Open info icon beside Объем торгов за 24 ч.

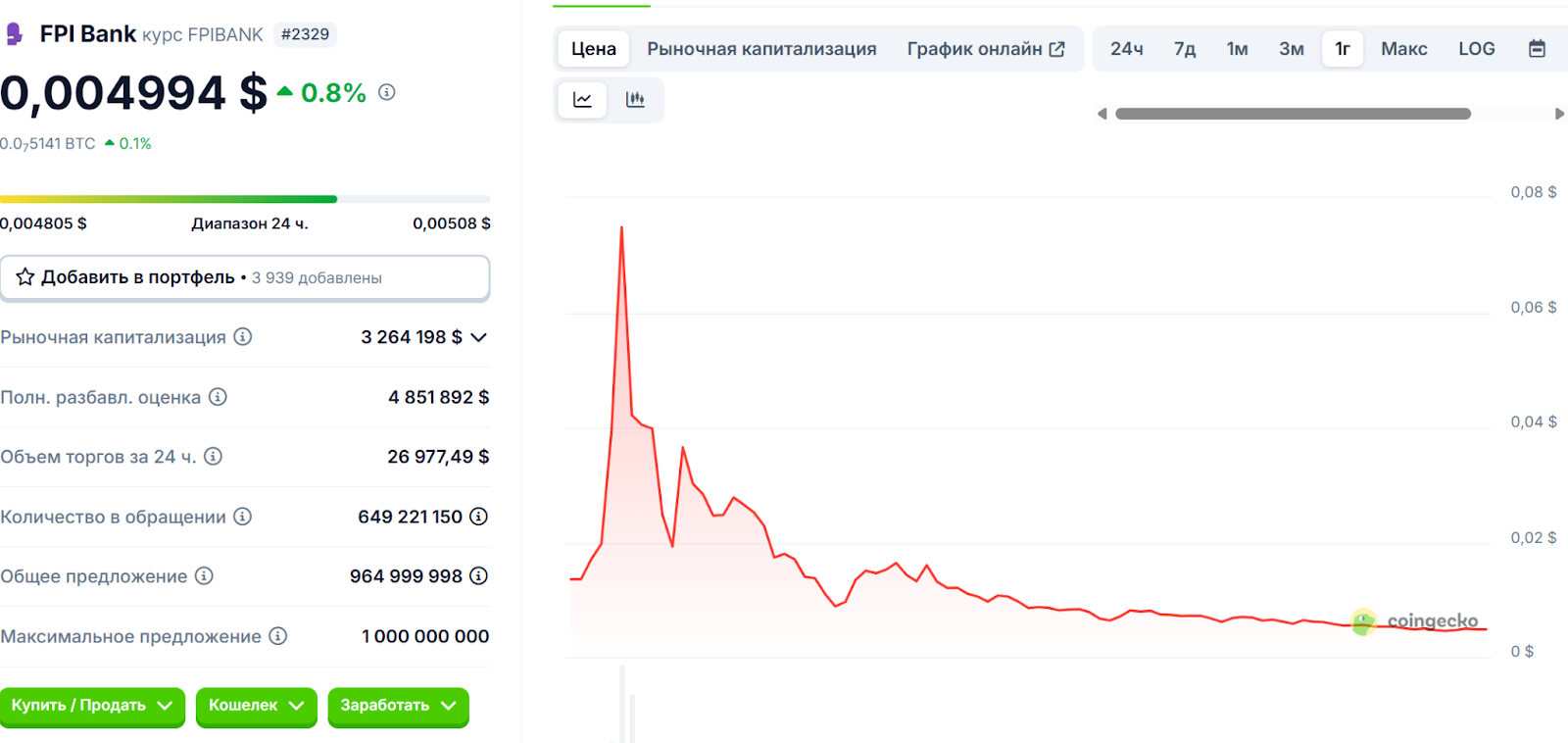coord(213,456)
